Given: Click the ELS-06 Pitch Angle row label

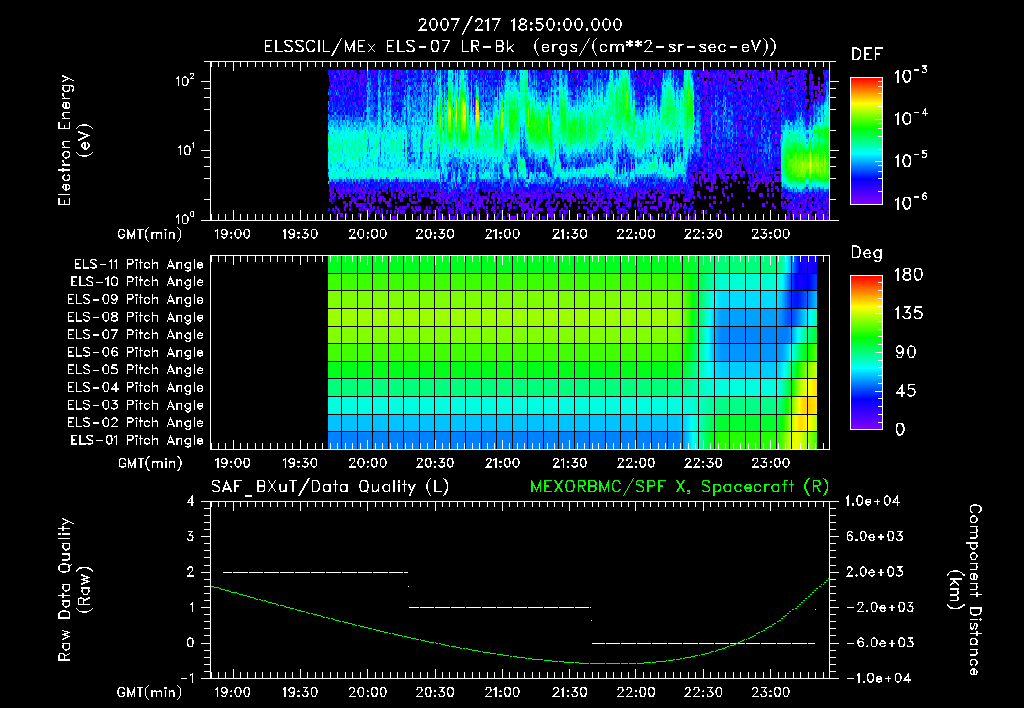Looking at the screenshot, I should coord(136,353).
